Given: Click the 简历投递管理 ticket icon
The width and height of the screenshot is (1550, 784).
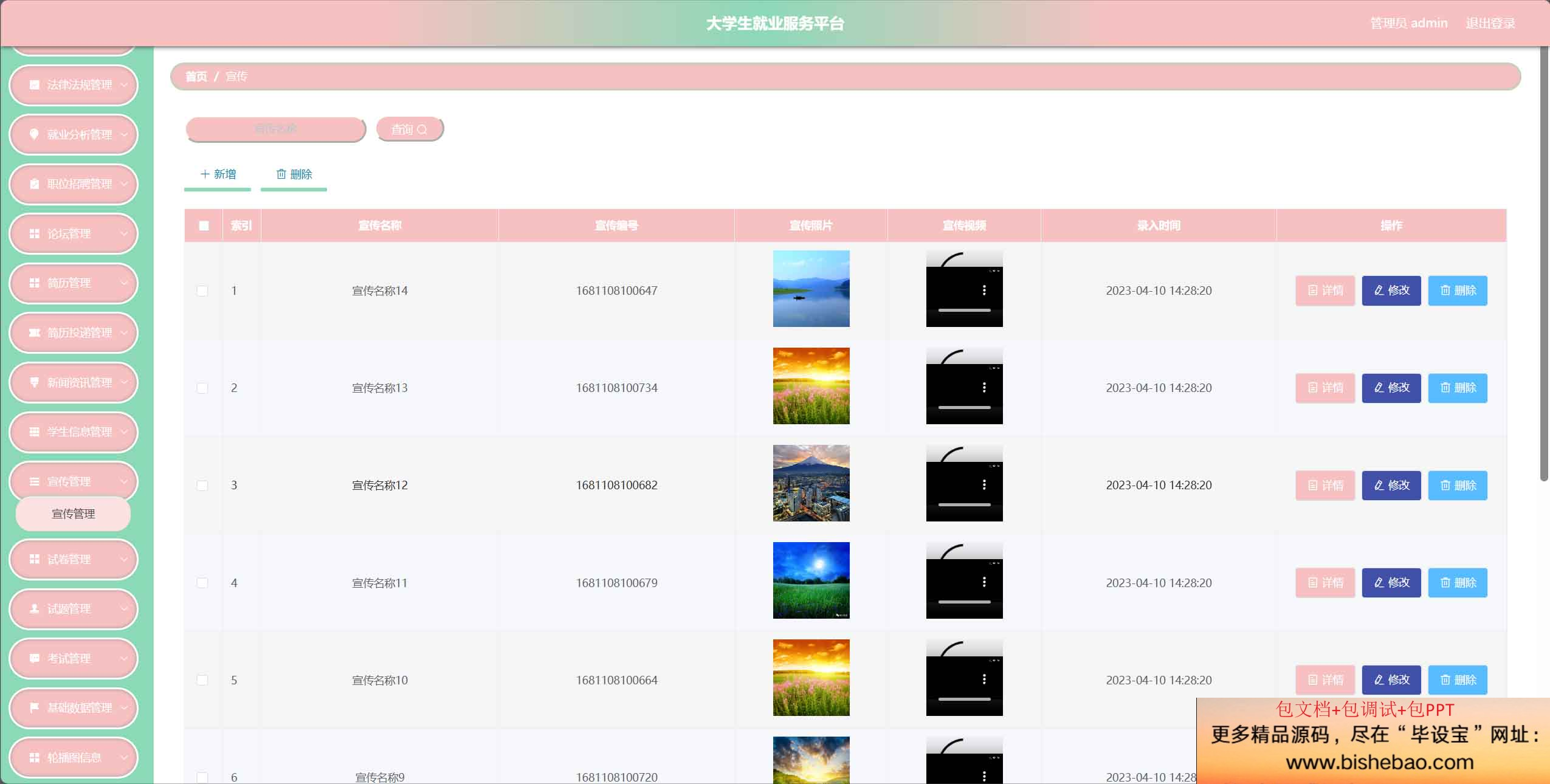Looking at the screenshot, I should click(x=35, y=333).
